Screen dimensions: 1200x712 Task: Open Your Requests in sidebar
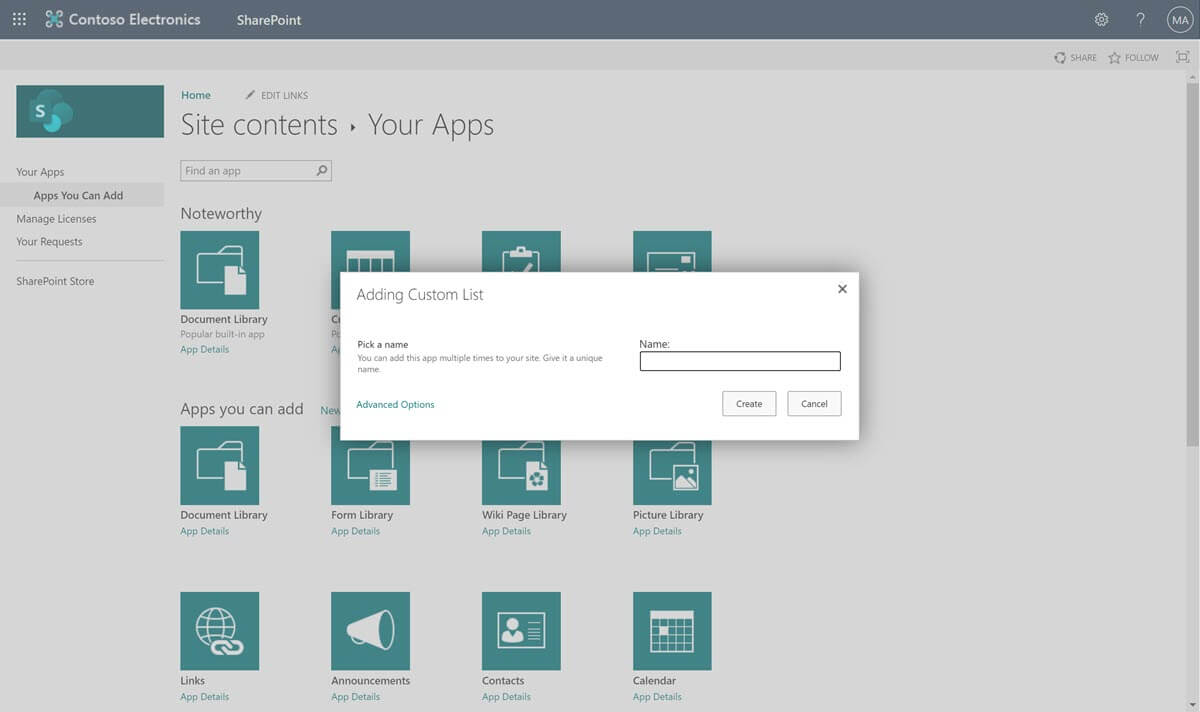coord(49,241)
